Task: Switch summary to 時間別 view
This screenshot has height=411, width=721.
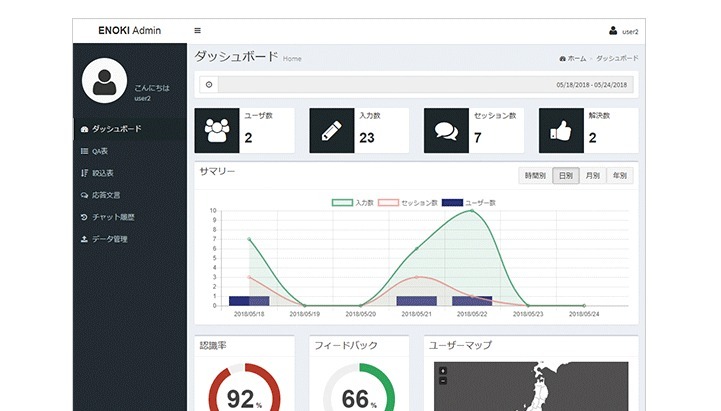Action: point(535,176)
